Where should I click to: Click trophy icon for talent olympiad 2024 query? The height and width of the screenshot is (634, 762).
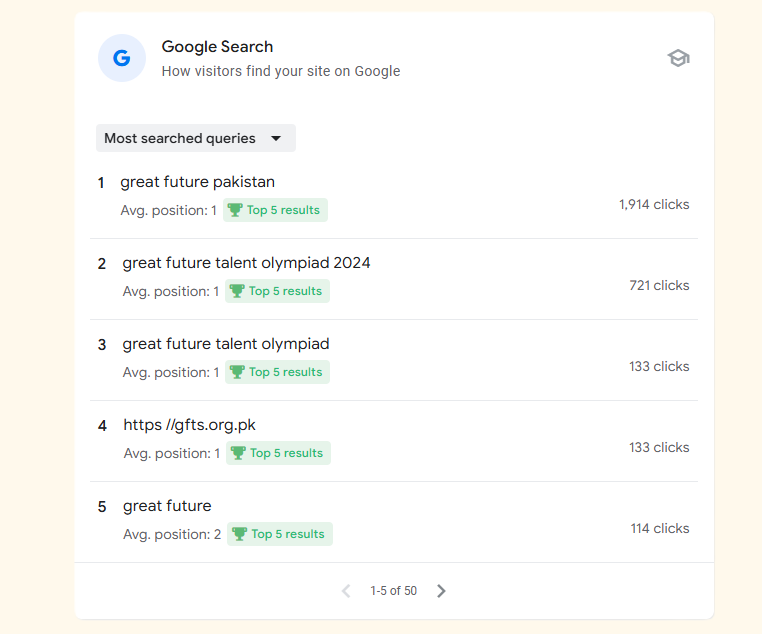click(x=237, y=291)
